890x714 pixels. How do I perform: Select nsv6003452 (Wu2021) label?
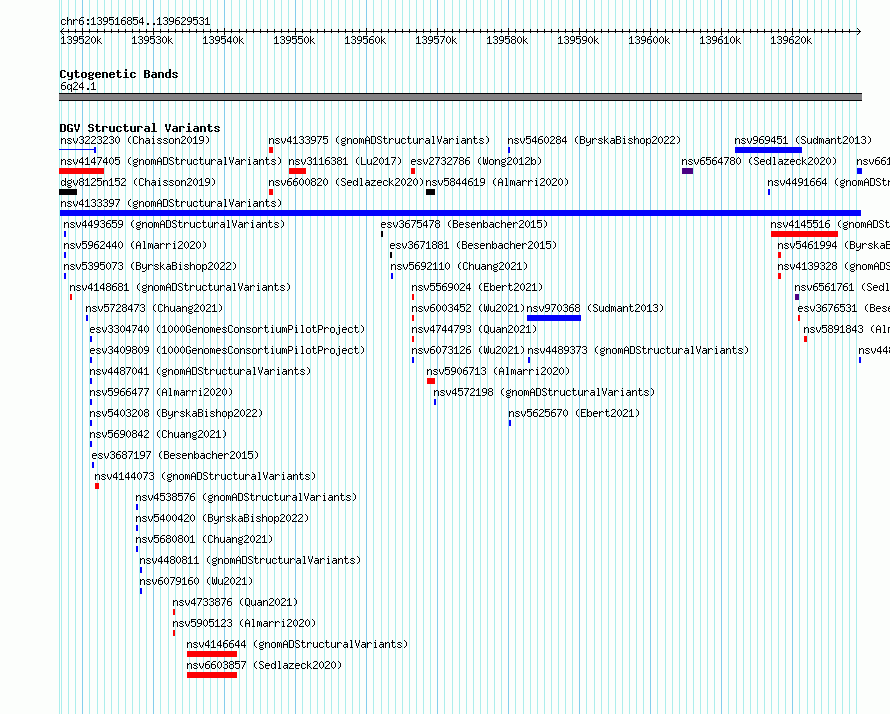pyautogui.click(x=468, y=308)
